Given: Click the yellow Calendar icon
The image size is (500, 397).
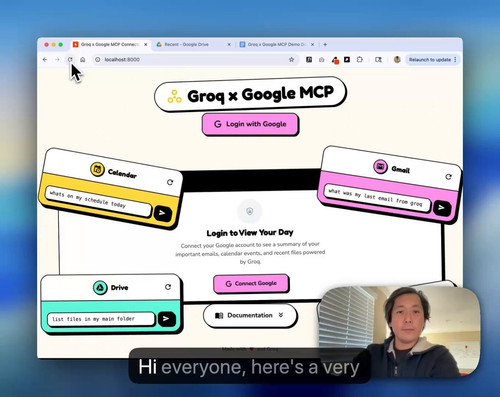Looking at the screenshot, I should 97,169.
